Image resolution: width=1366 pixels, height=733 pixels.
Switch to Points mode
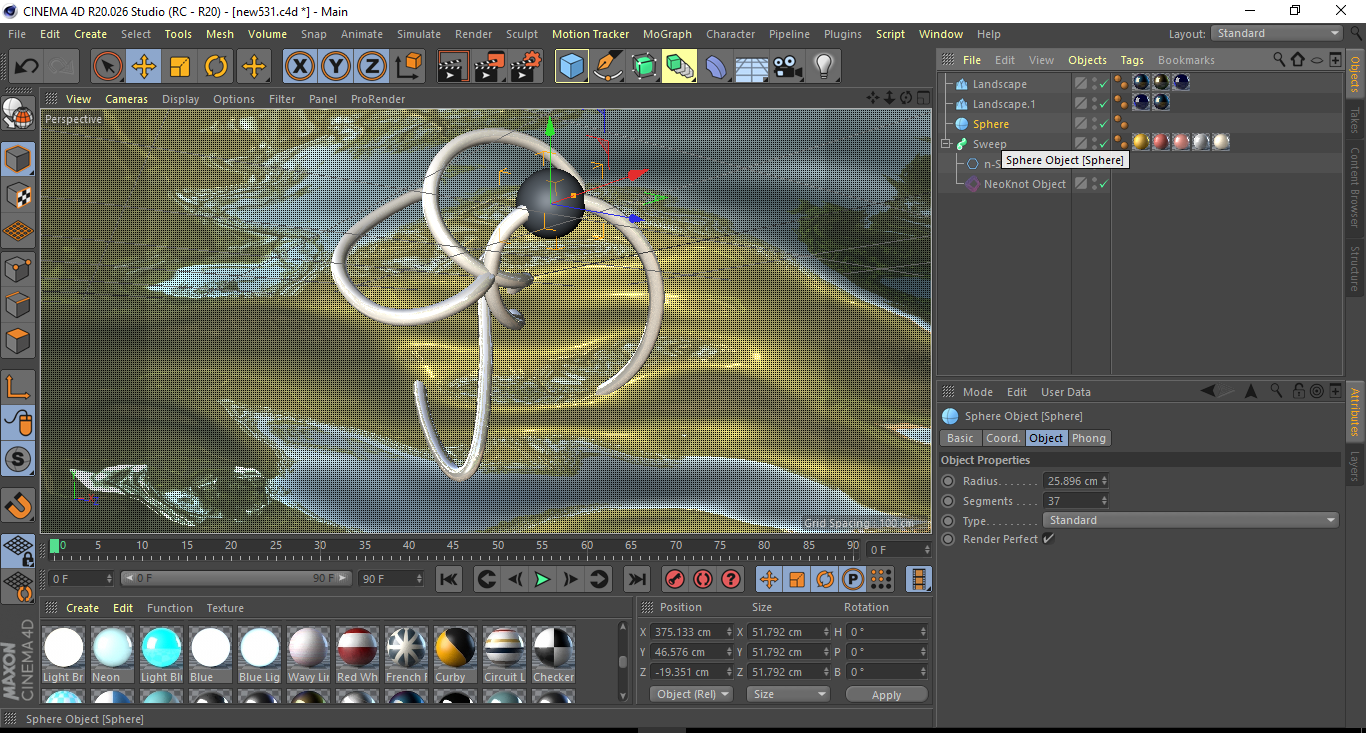coord(18,269)
